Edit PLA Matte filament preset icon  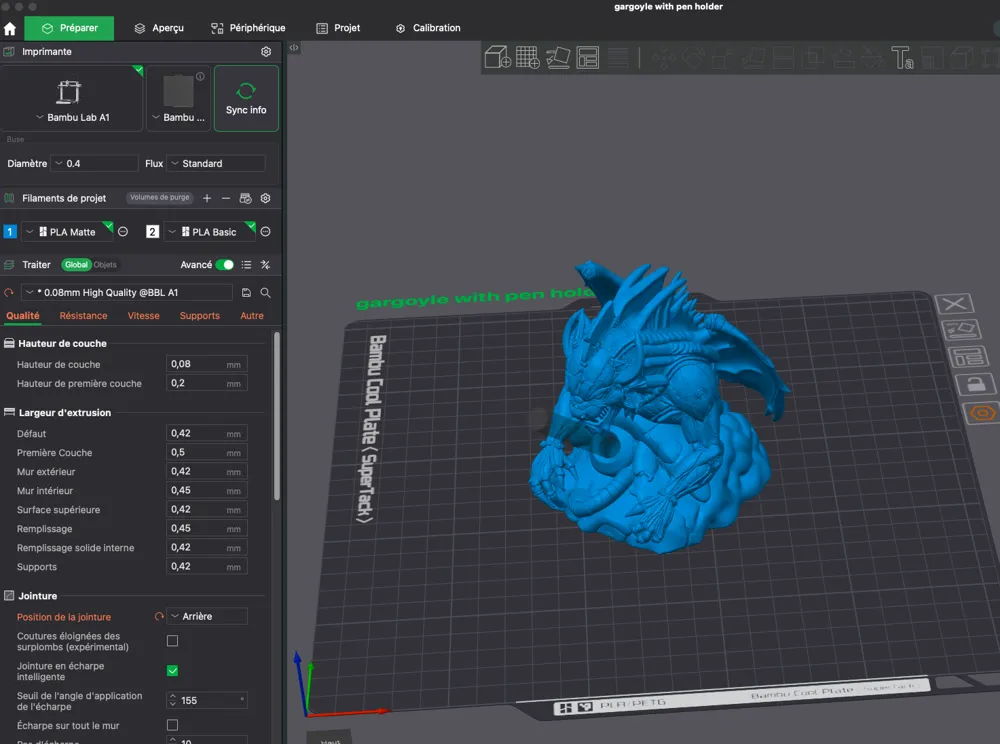[123, 232]
